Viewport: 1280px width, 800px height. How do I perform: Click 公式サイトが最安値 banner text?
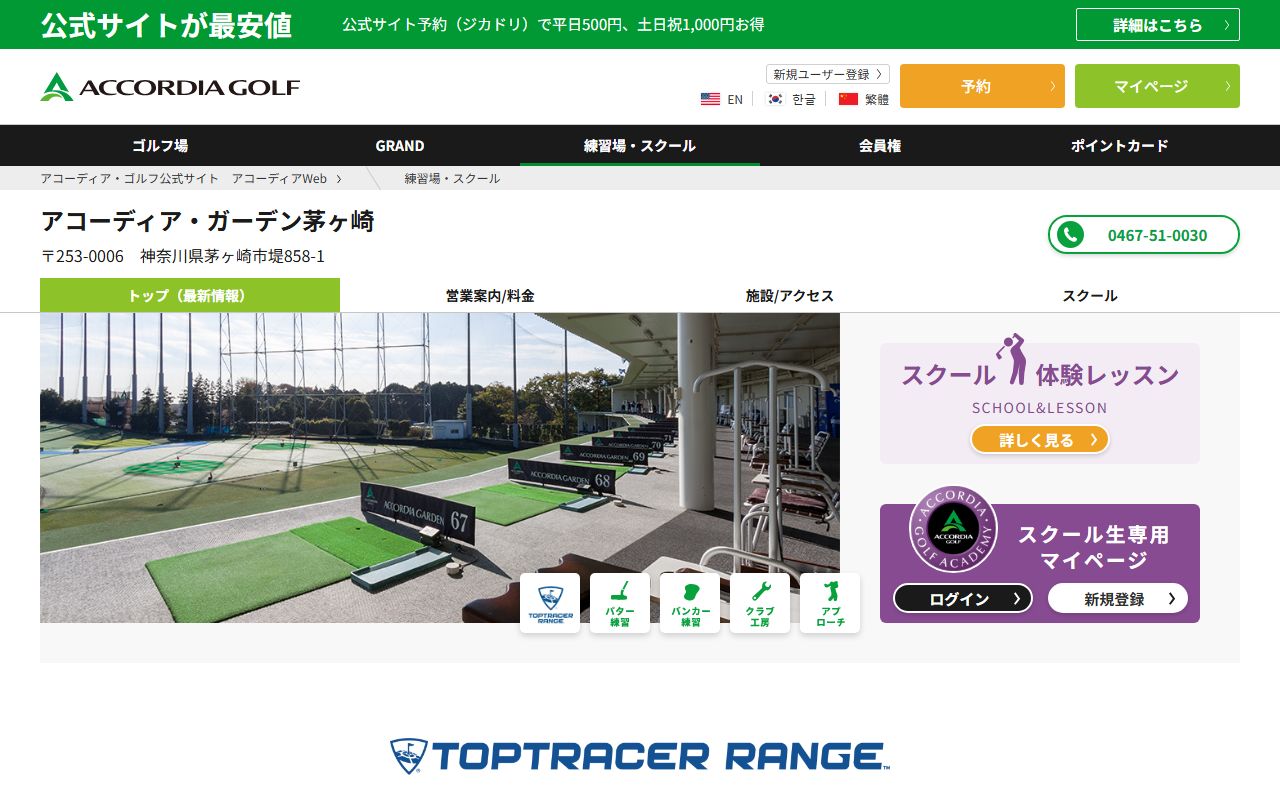166,25
